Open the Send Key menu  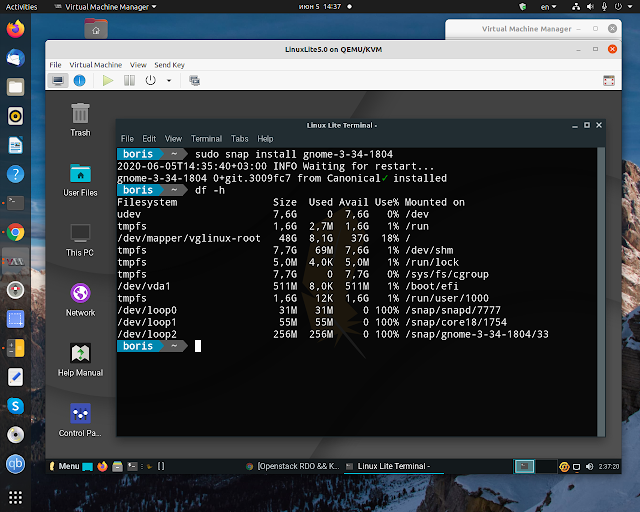click(169, 65)
